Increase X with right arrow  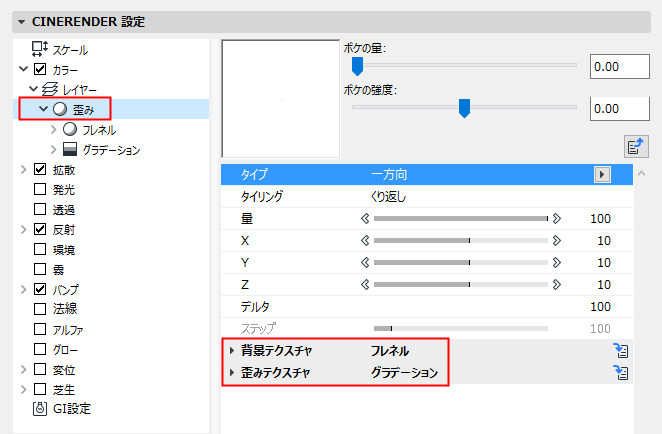click(557, 241)
